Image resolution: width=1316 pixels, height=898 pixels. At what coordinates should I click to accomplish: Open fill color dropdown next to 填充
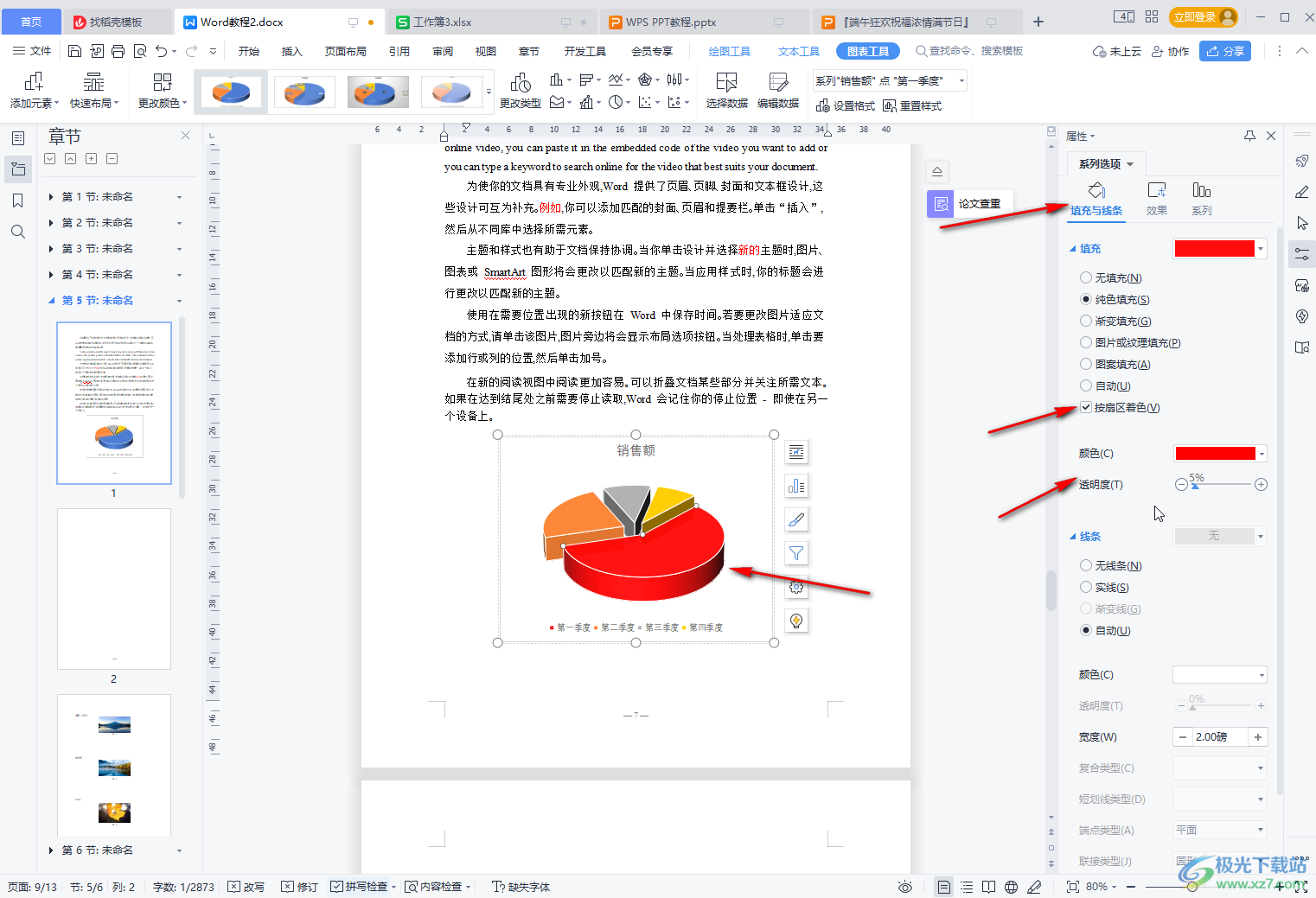point(1261,249)
